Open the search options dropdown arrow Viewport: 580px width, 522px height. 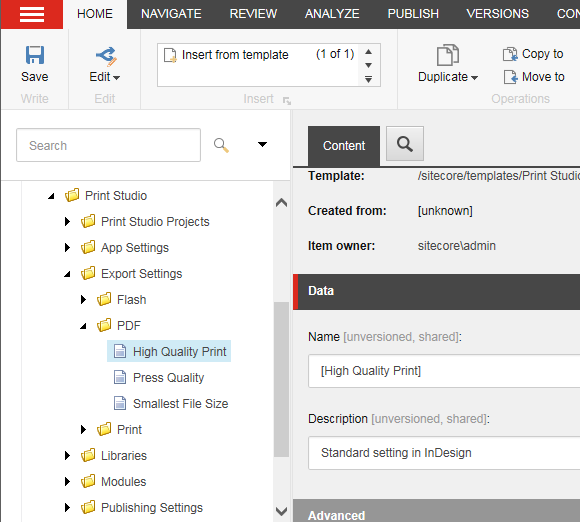click(262, 144)
